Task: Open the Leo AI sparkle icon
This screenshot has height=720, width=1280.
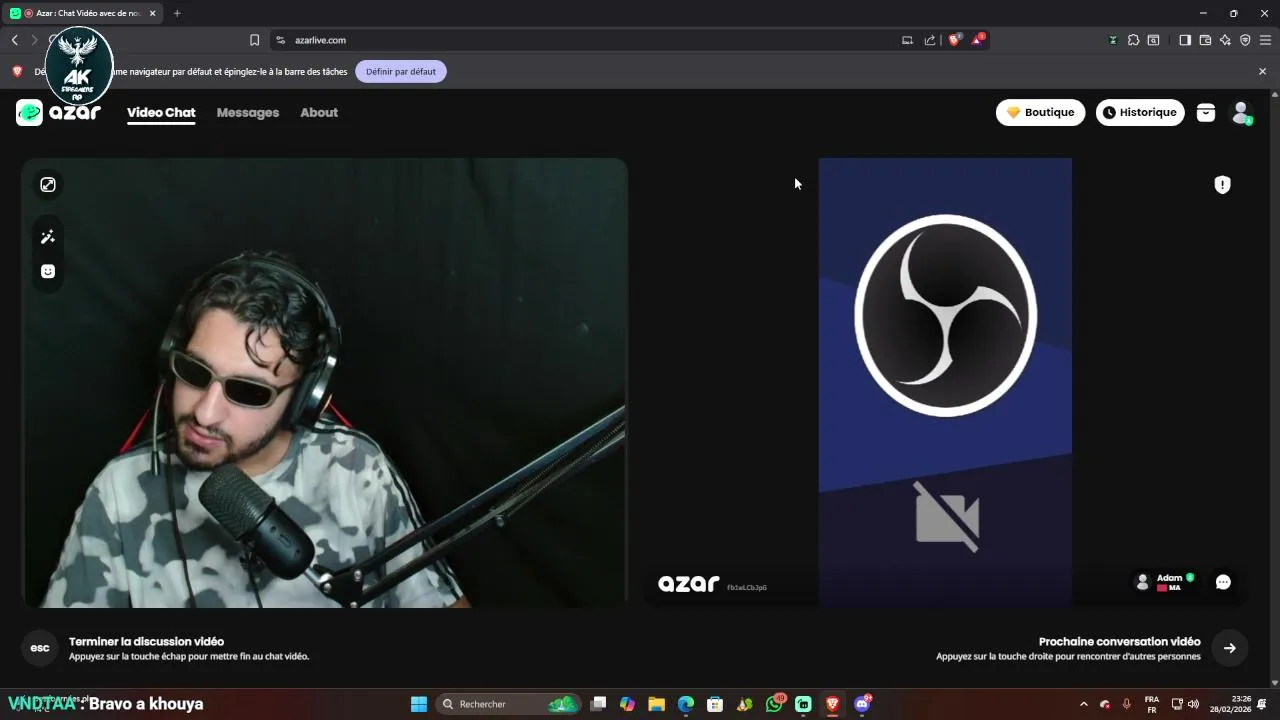Action: coord(1225,40)
